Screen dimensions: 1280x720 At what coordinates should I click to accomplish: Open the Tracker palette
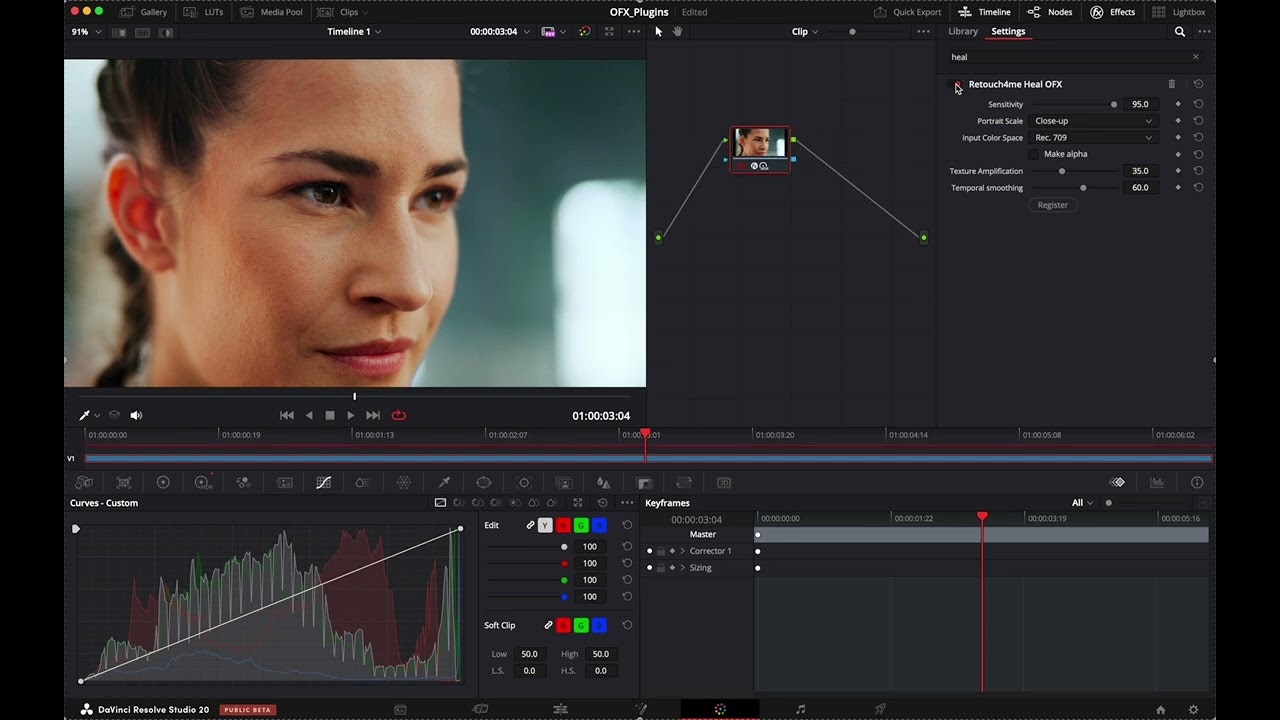click(x=523, y=482)
